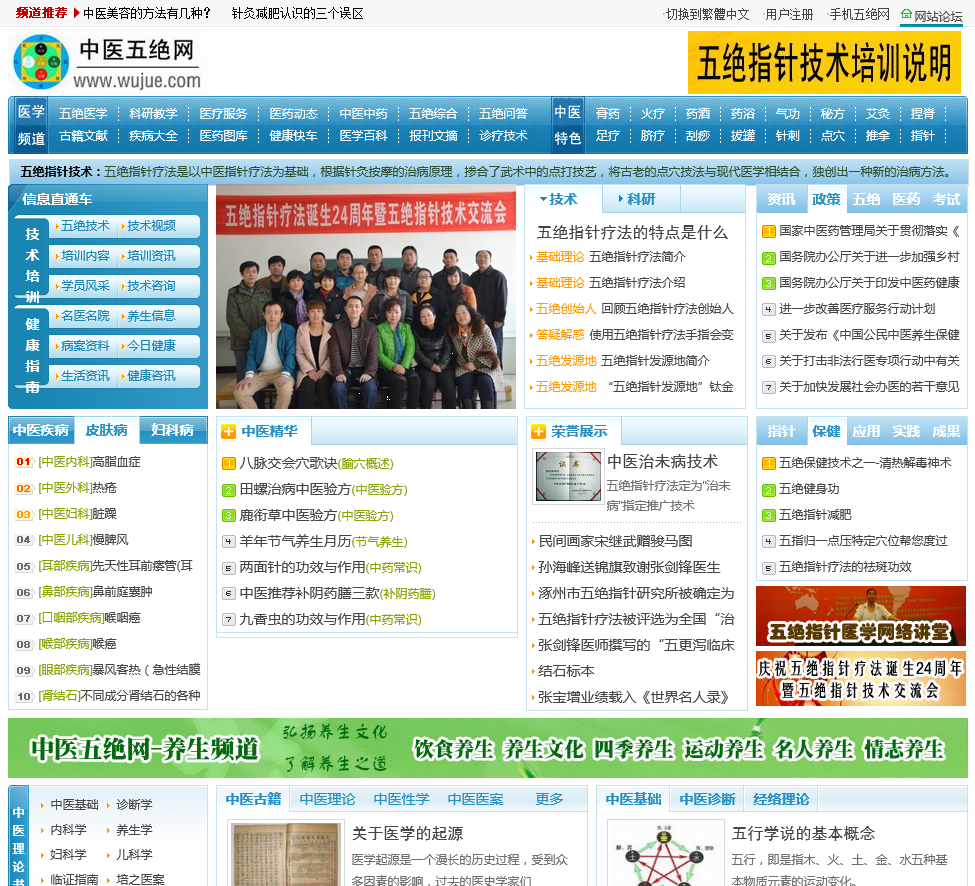The width and height of the screenshot is (975, 886).
Task: Switch to the 经络理论 tab
Action: click(781, 799)
